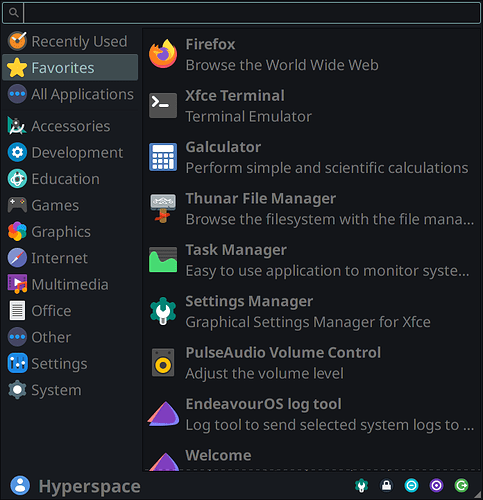Show All Applications category
Screen dimensions: 483x500
pos(70,94)
